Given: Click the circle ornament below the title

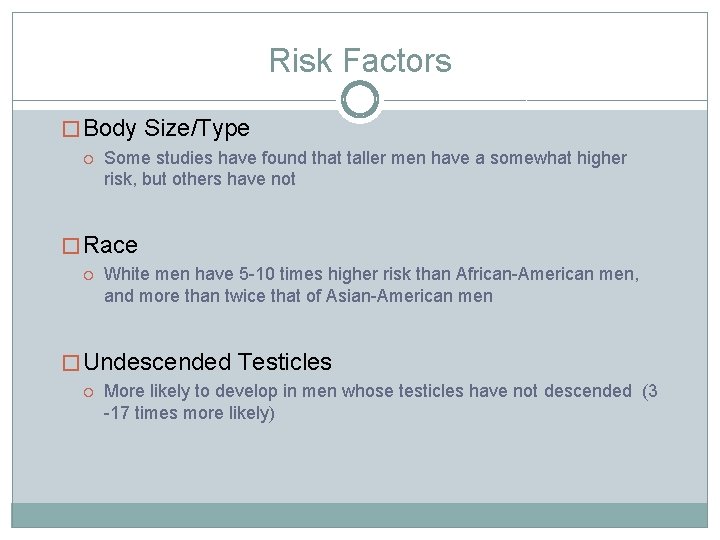Looking at the screenshot, I should 360,100.
